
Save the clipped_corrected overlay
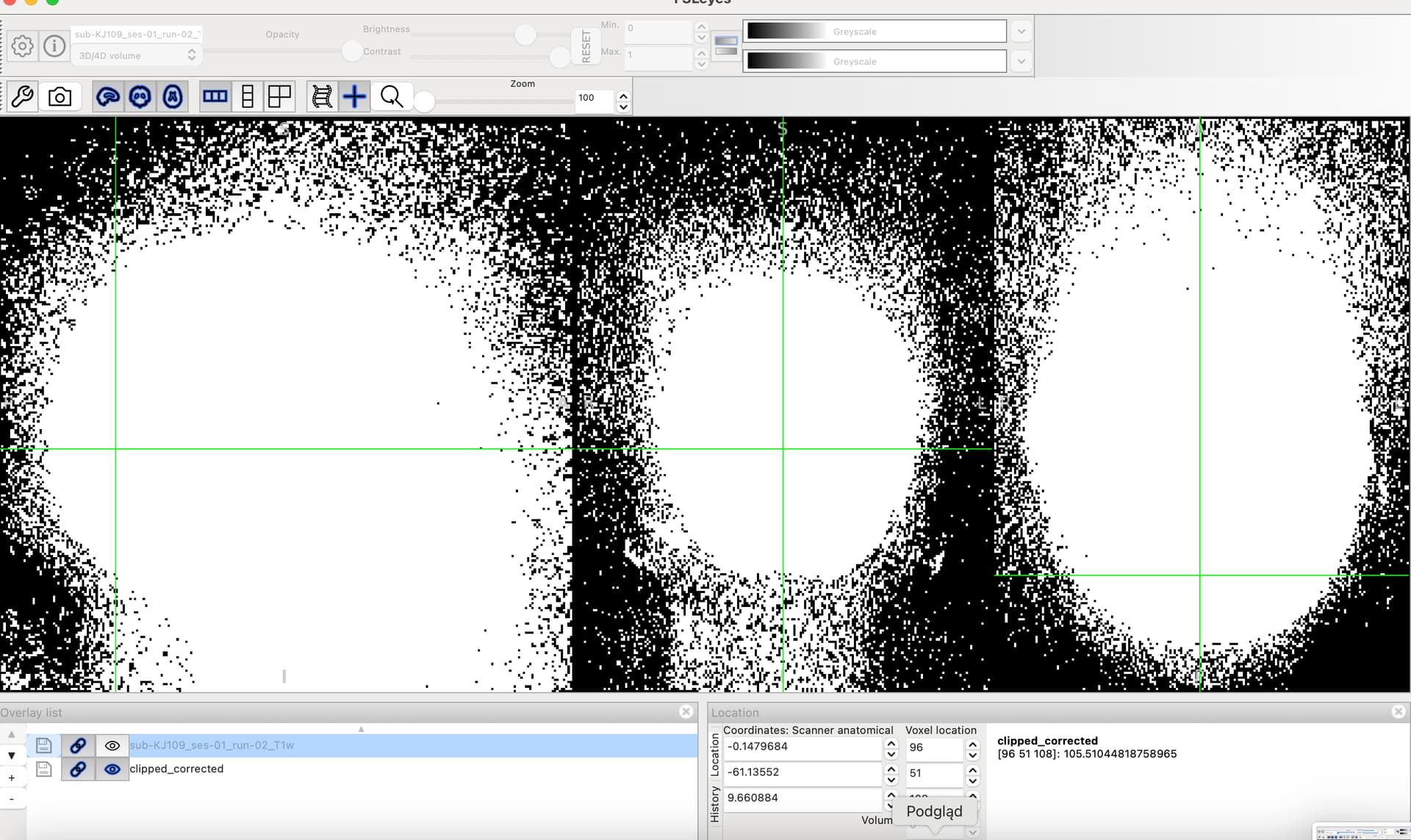[44, 769]
